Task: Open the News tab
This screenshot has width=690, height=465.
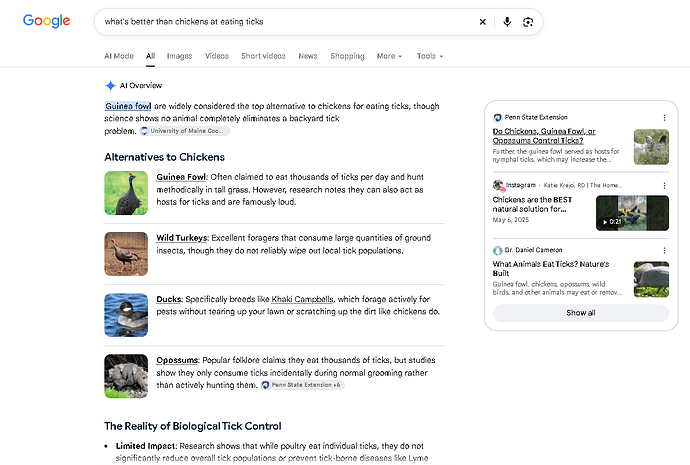Action: coord(308,56)
